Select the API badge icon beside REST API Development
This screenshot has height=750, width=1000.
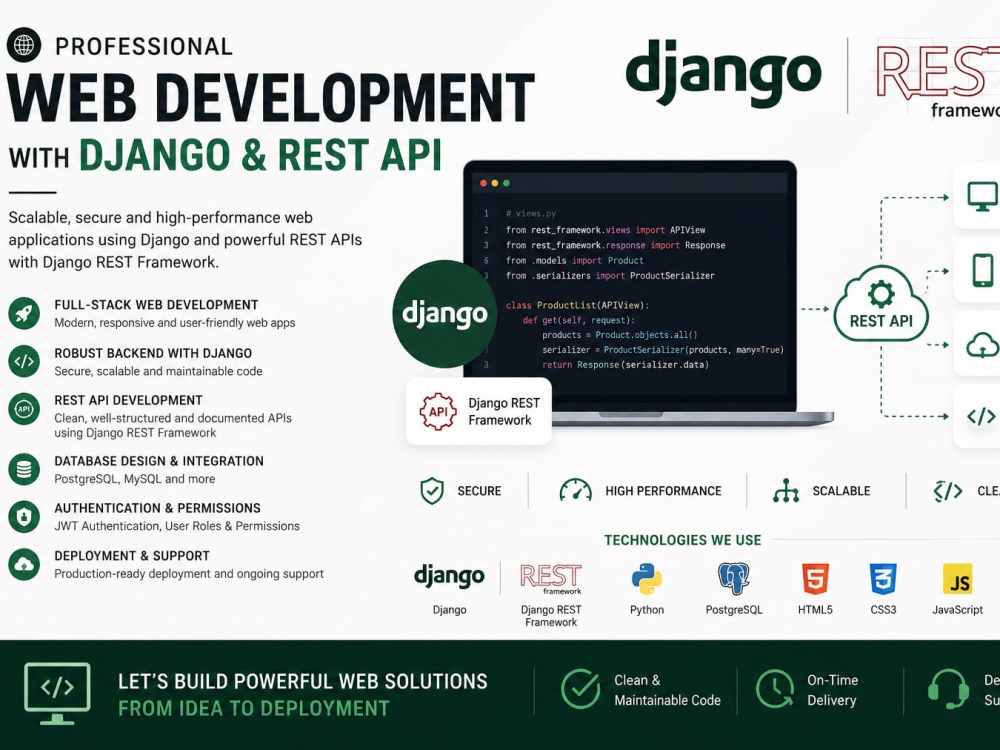[x=24, y=409]
